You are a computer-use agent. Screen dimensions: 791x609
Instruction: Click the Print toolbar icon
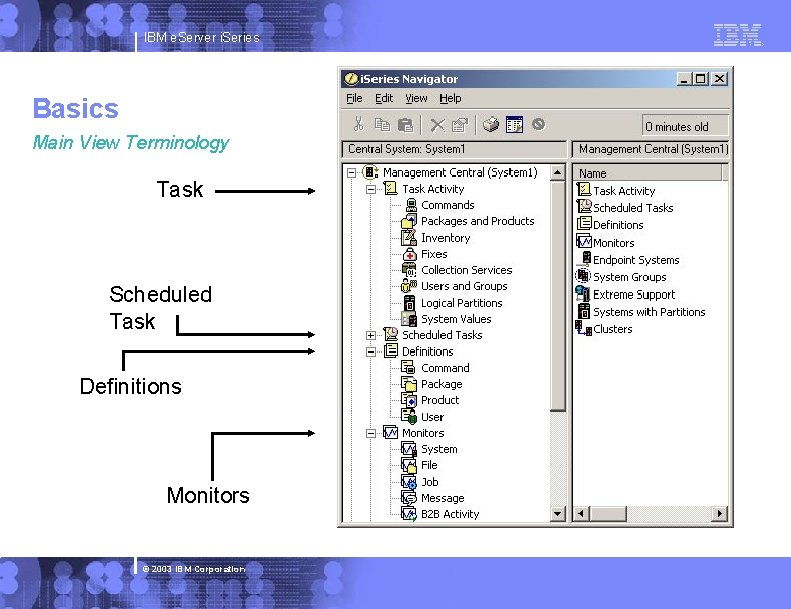tap(491, 124)
